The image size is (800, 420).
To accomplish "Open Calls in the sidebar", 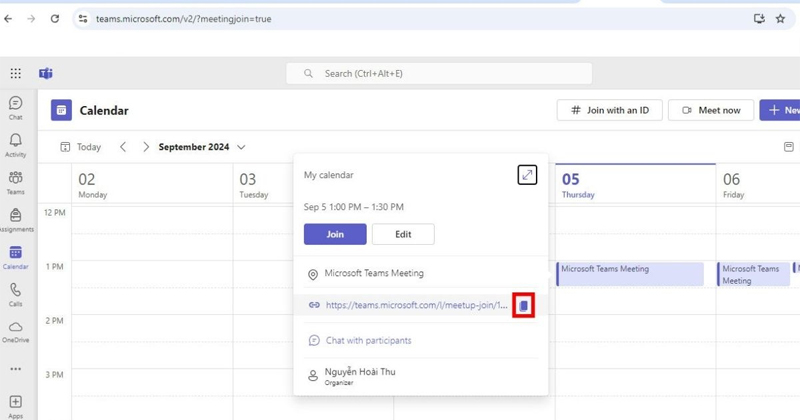I will point(15,295).
